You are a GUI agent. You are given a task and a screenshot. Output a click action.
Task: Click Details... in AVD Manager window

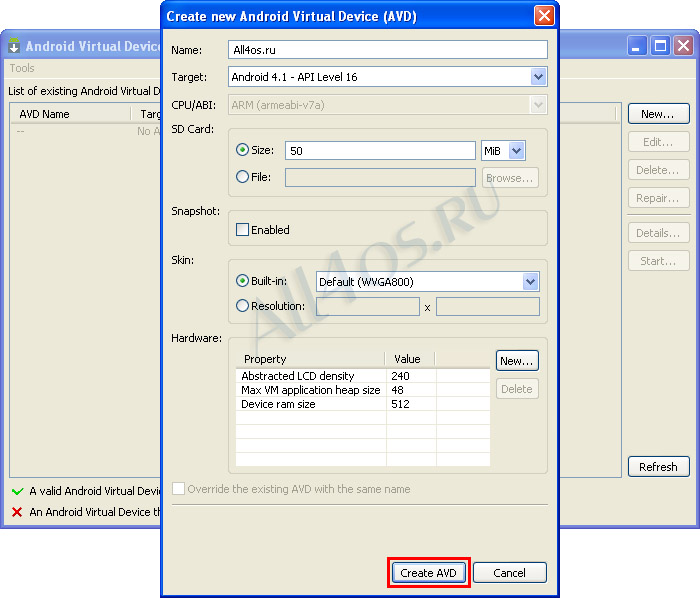(658, 233)
